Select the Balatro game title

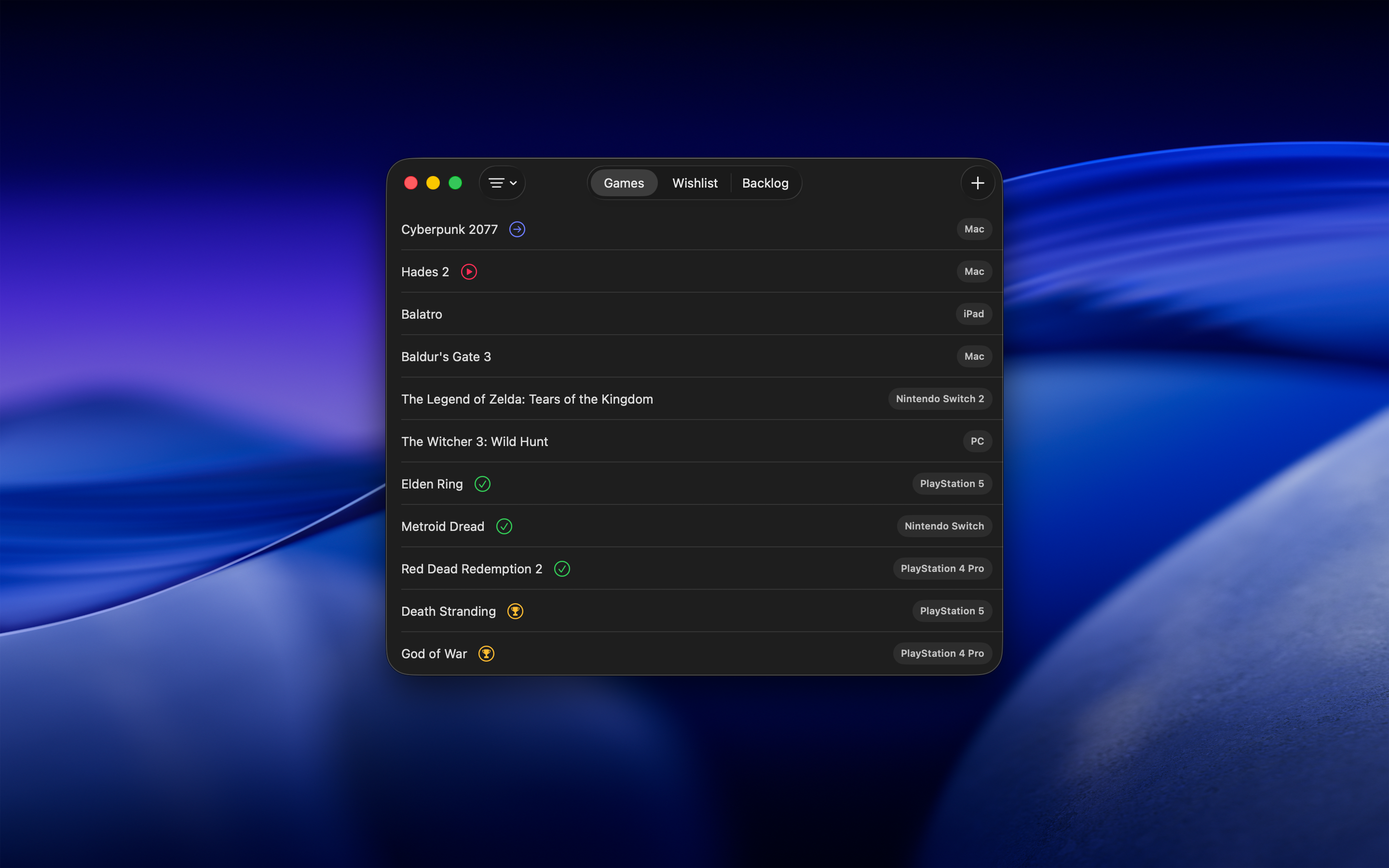coord(422,314)
